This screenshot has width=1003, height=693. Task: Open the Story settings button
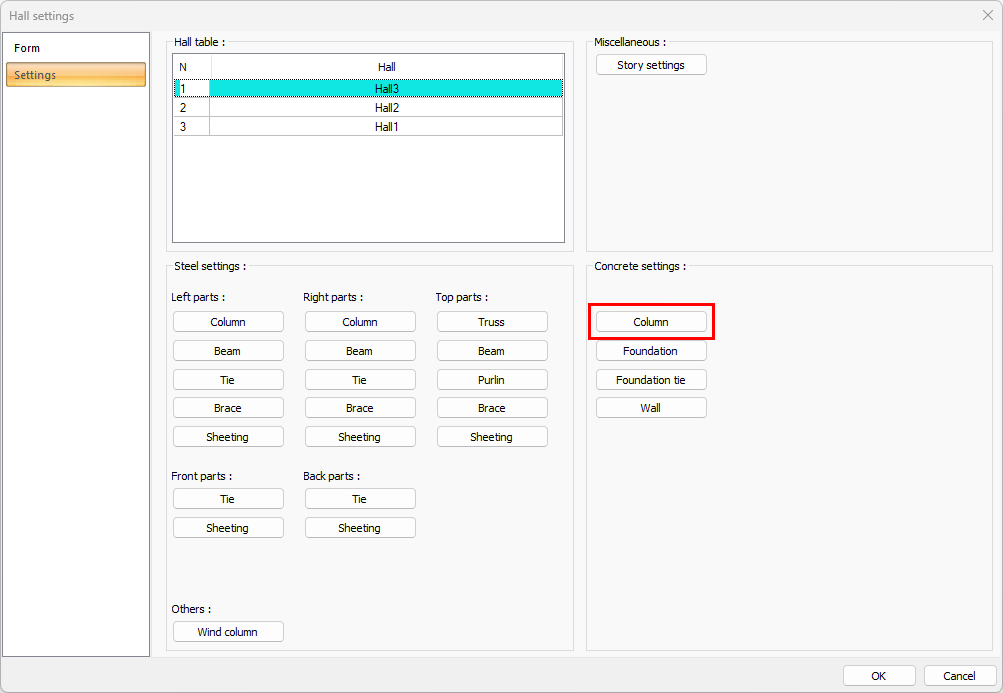651,65
